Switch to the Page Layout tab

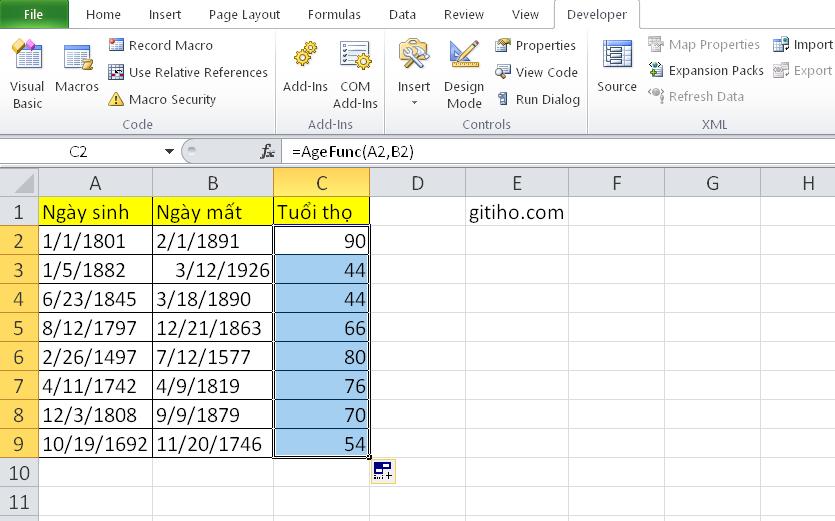(x=244, y=14)
